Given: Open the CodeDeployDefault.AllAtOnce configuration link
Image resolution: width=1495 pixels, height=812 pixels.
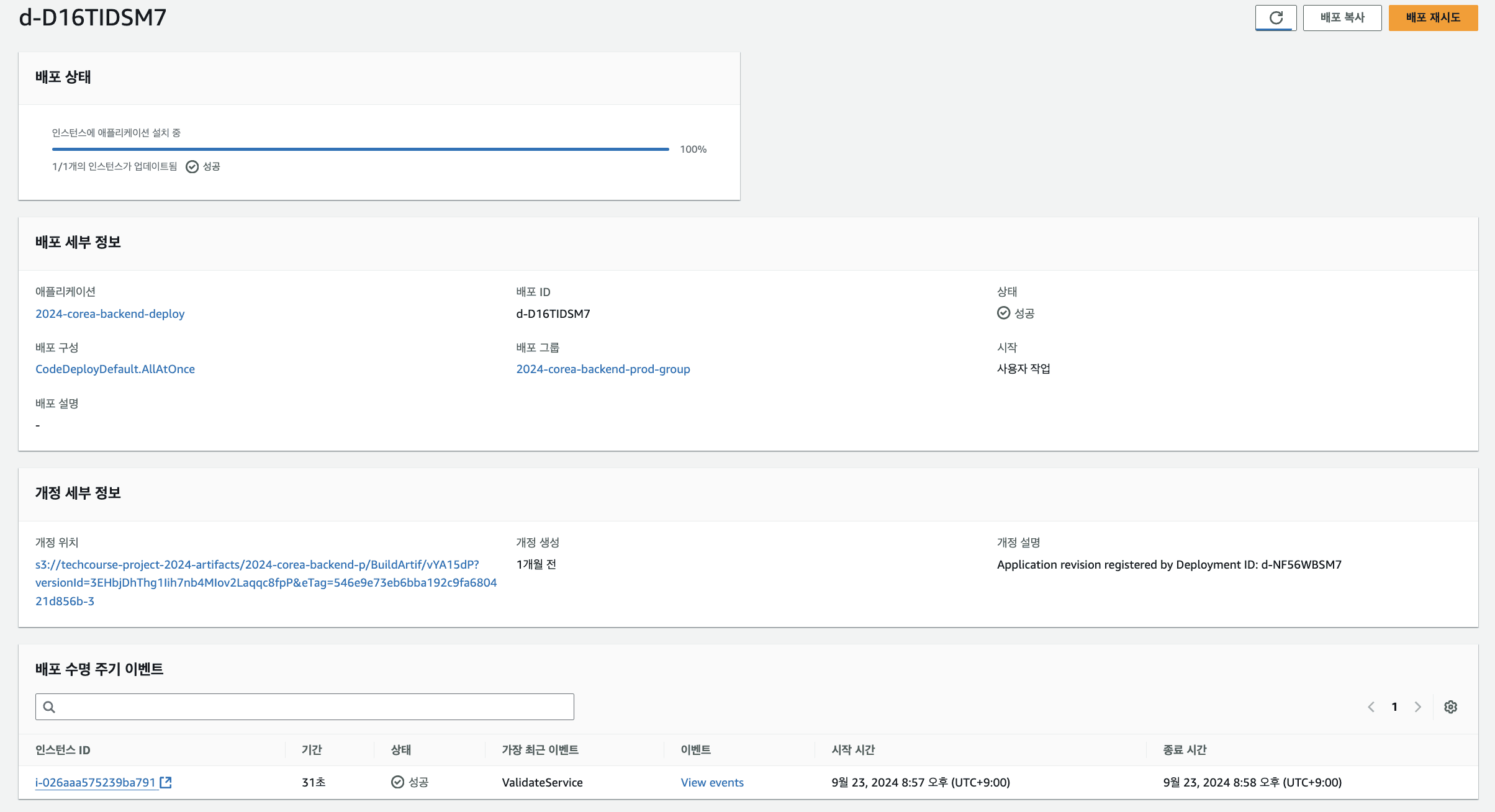Looking at the screenshot, I should click(x=115, y=369).
